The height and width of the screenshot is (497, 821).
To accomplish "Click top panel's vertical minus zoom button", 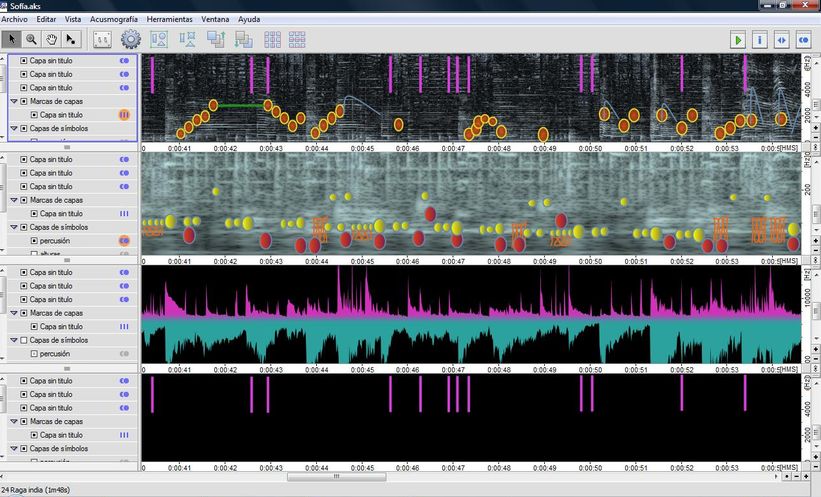I will (816, 137).
